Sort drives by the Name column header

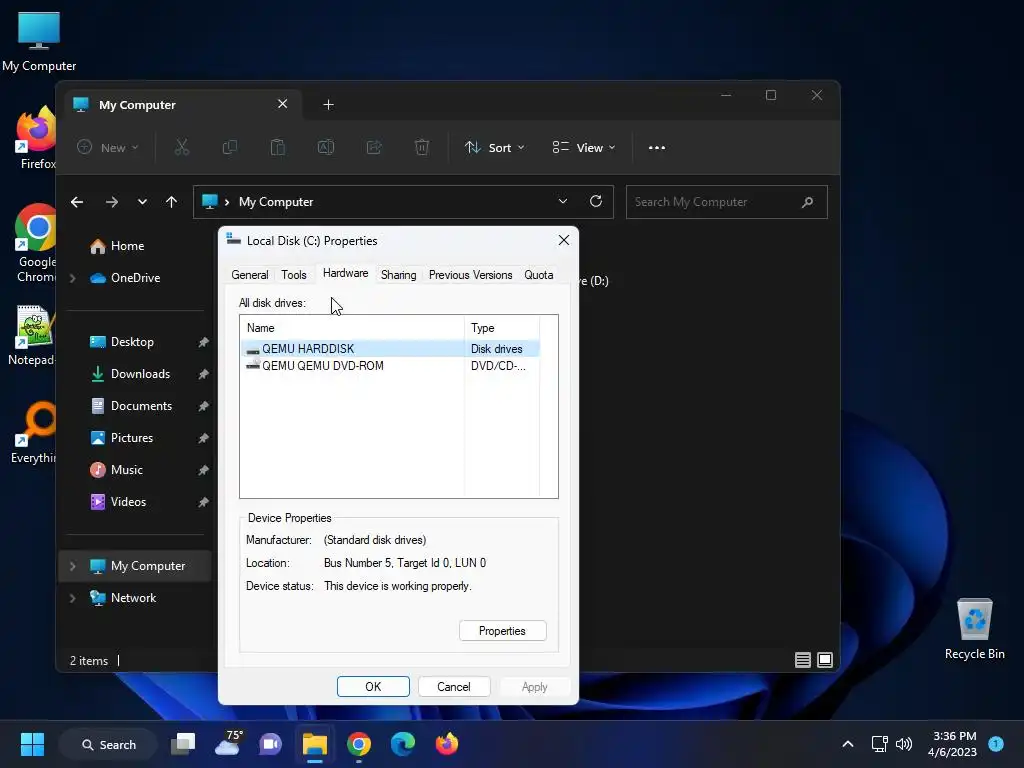[x=352, y=328]
